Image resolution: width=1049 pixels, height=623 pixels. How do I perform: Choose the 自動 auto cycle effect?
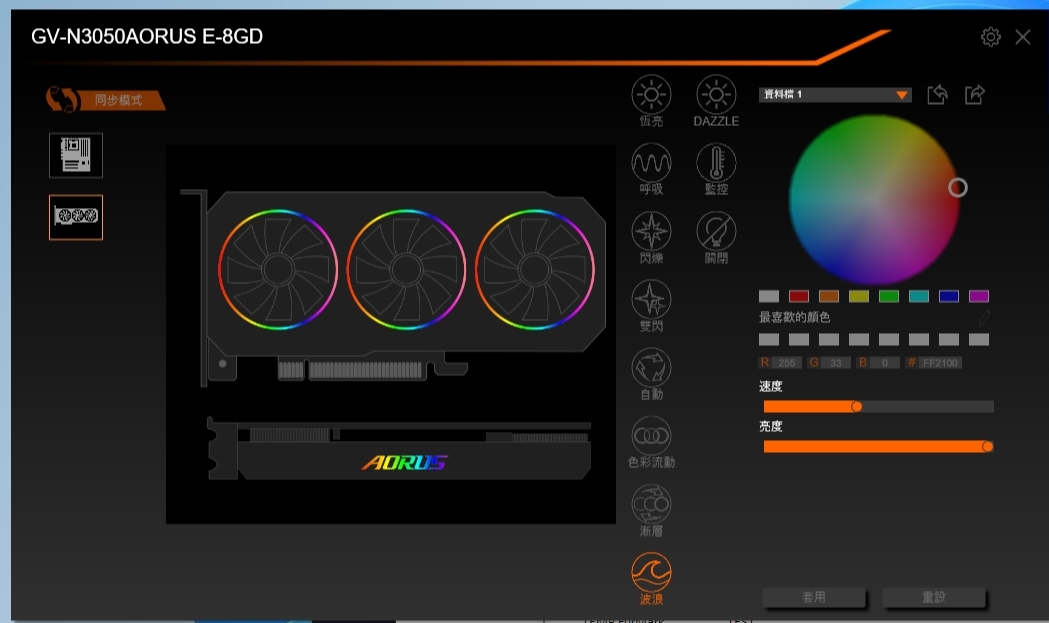(x=651, y=367)
